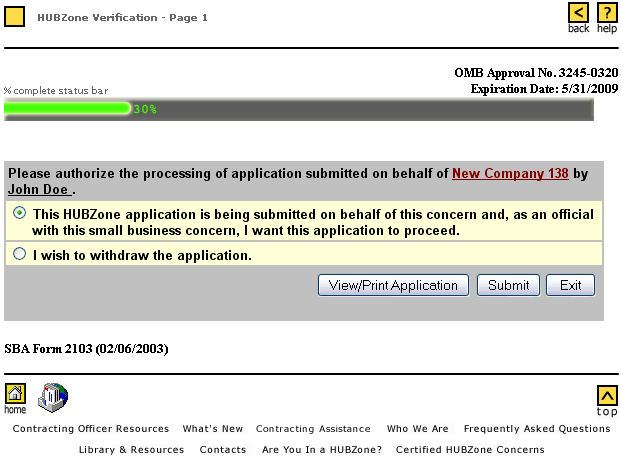Image resolution: width=621 pixels, height=461 pixels.
Task: Click the globe and buildings icon
Action: click(x=53, y=398)
